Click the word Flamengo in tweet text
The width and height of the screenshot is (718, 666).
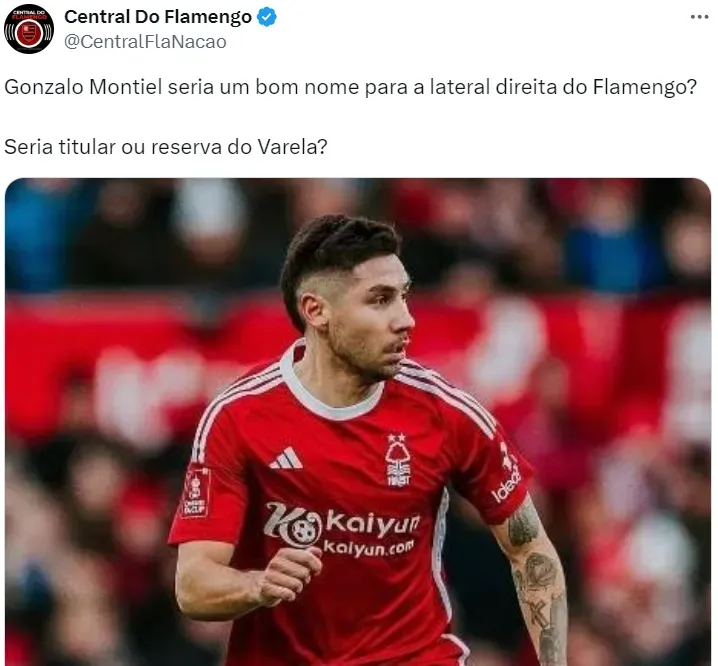[640, 87]
